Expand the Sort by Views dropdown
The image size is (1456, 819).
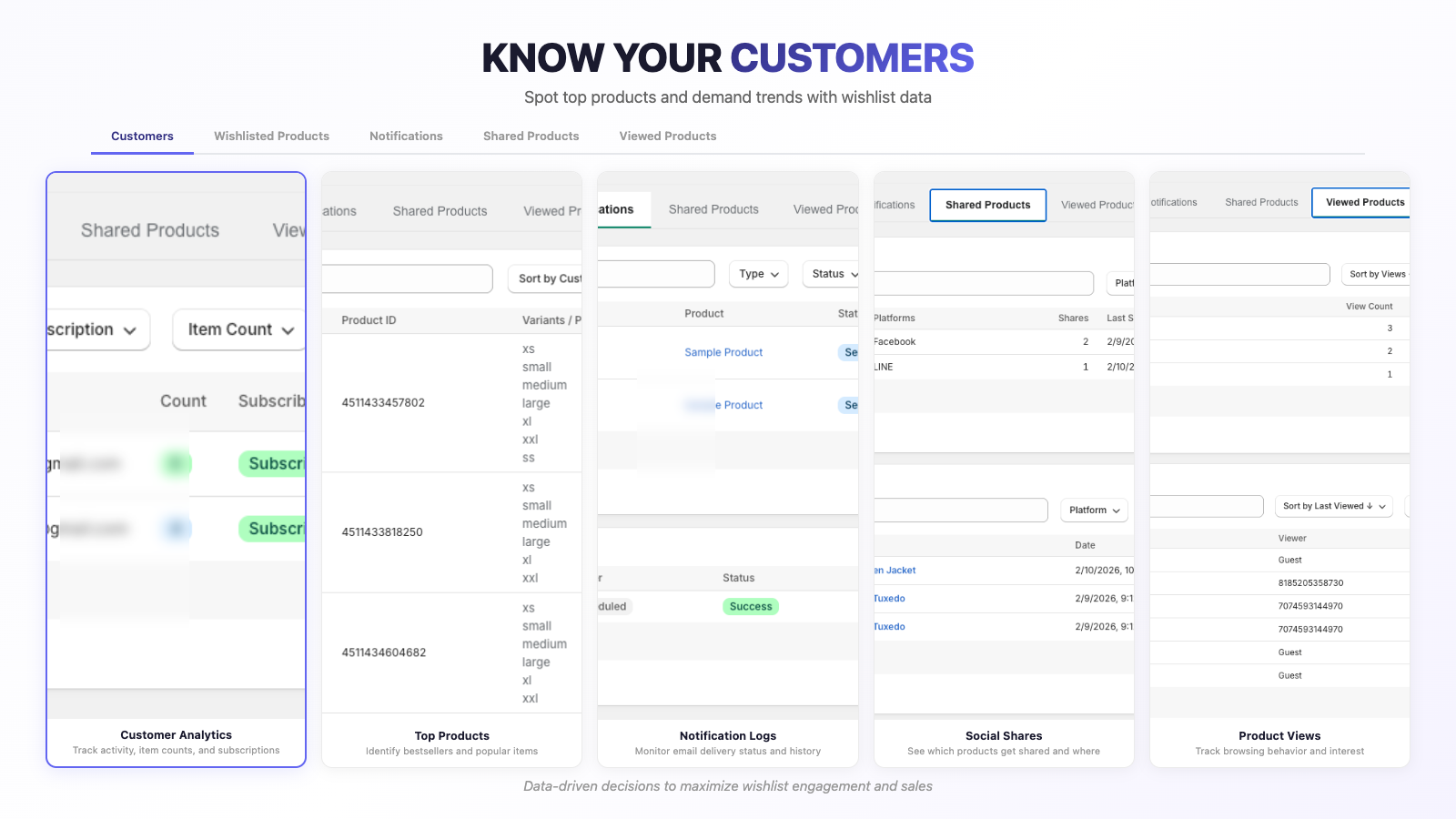(x=1375, y=274)
